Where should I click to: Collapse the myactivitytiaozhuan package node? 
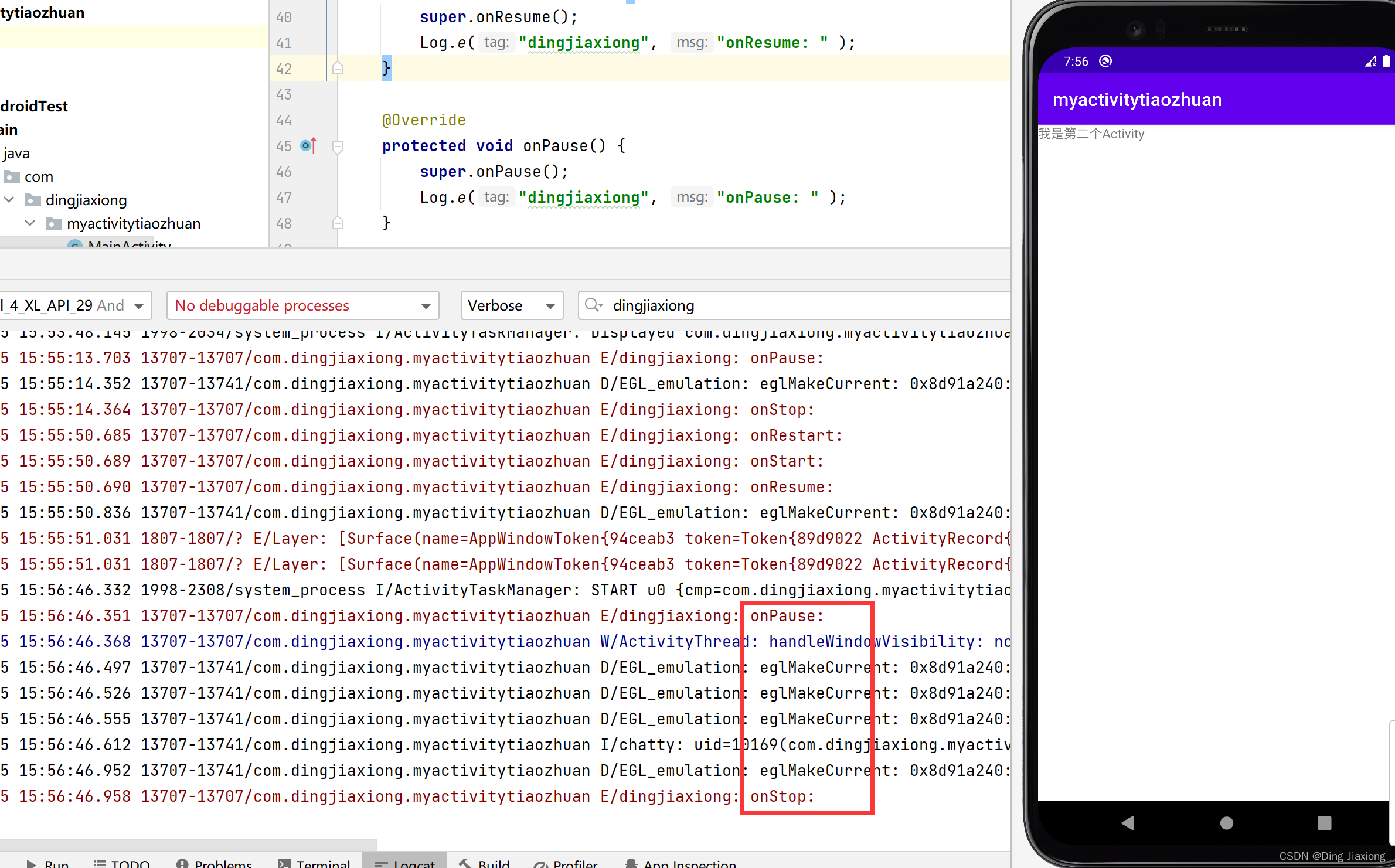pos(30,223)
